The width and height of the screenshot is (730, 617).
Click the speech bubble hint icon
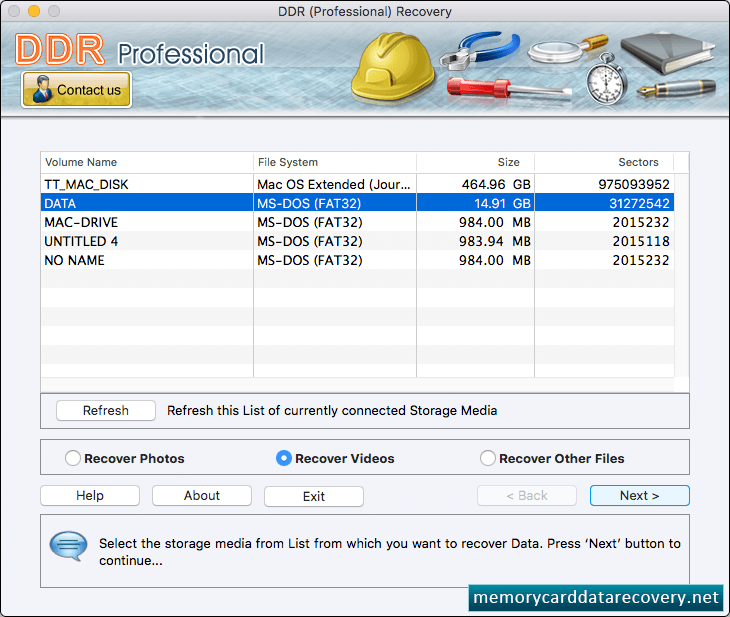click(x=68, y=546)
